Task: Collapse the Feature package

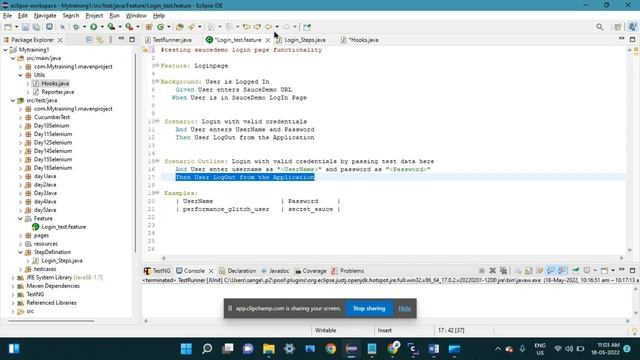Action: click(20, 219)
